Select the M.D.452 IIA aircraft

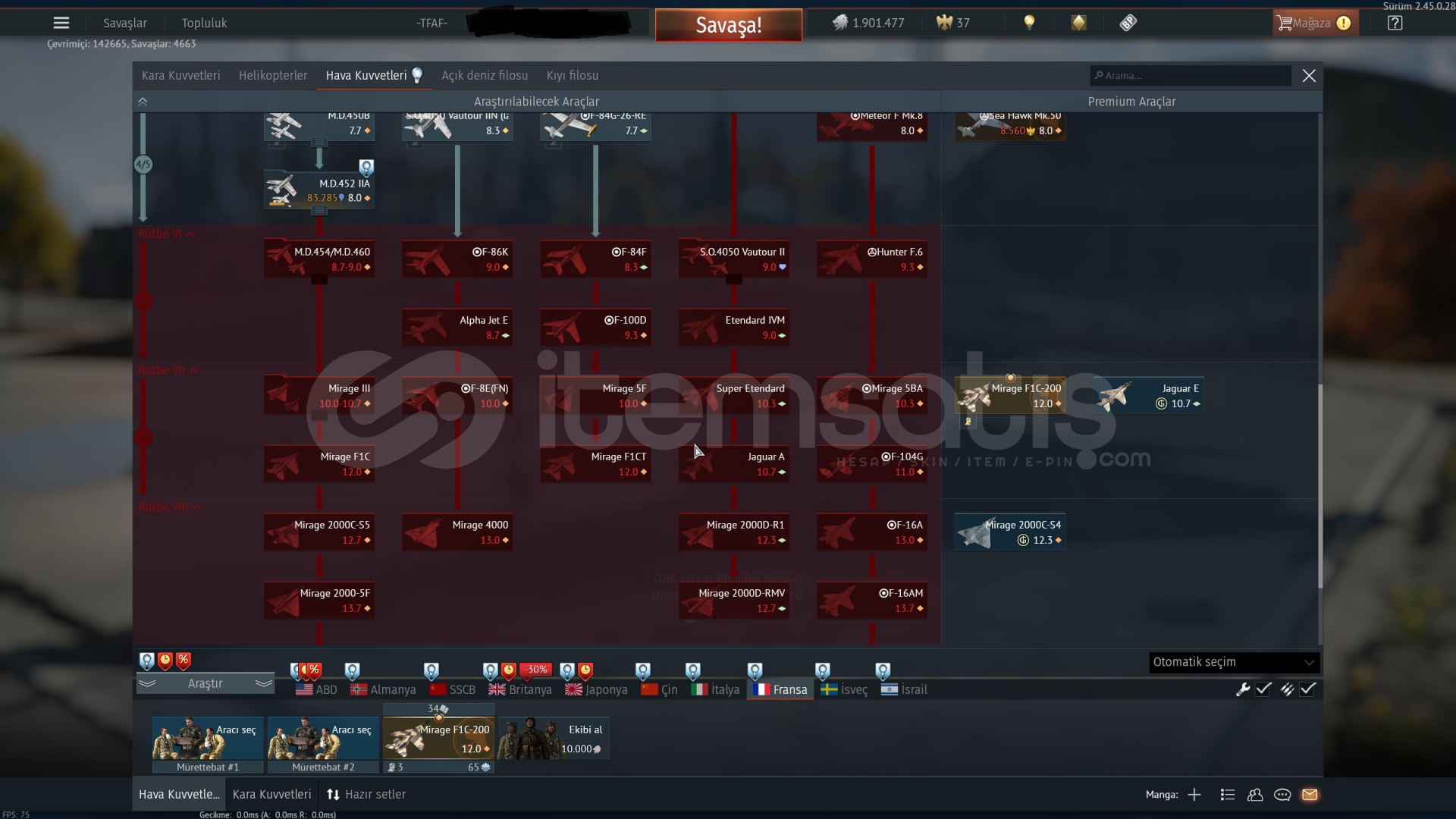pos(319,190)
